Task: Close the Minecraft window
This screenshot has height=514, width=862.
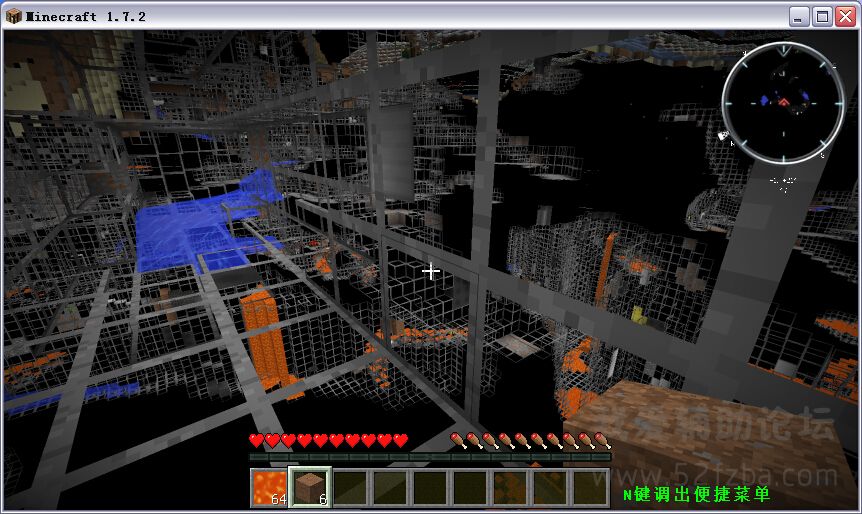Action: (846, 16)
